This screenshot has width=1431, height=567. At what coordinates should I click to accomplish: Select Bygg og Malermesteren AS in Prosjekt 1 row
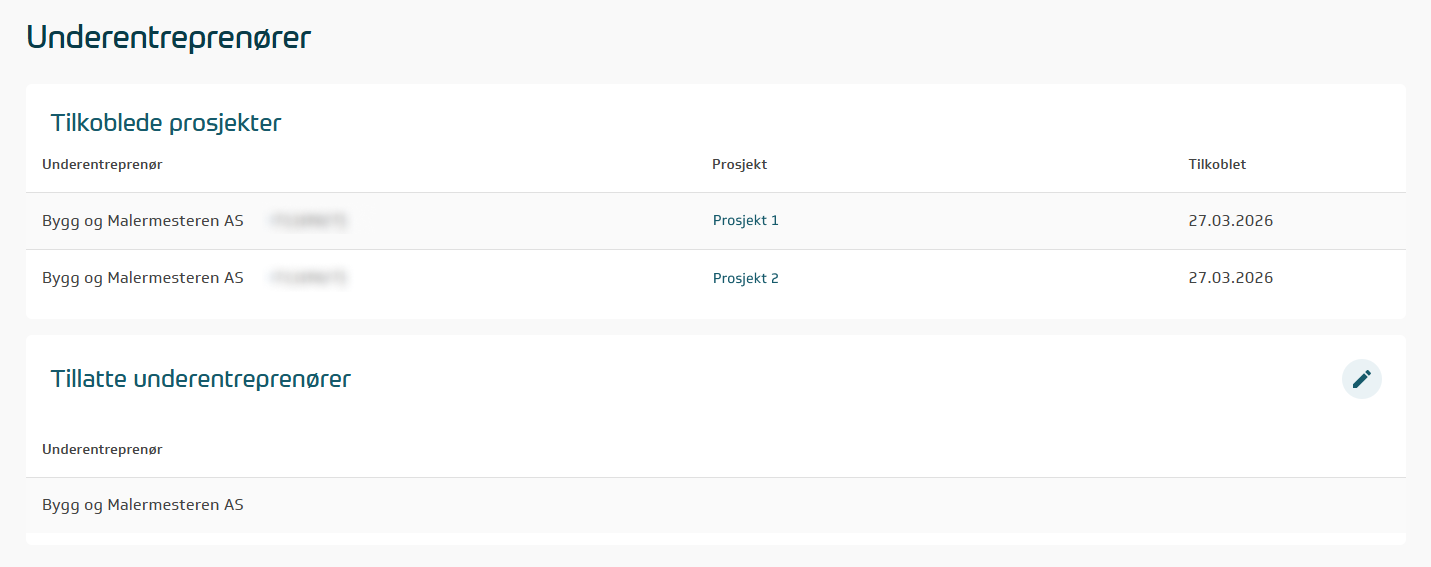[143, 221]
